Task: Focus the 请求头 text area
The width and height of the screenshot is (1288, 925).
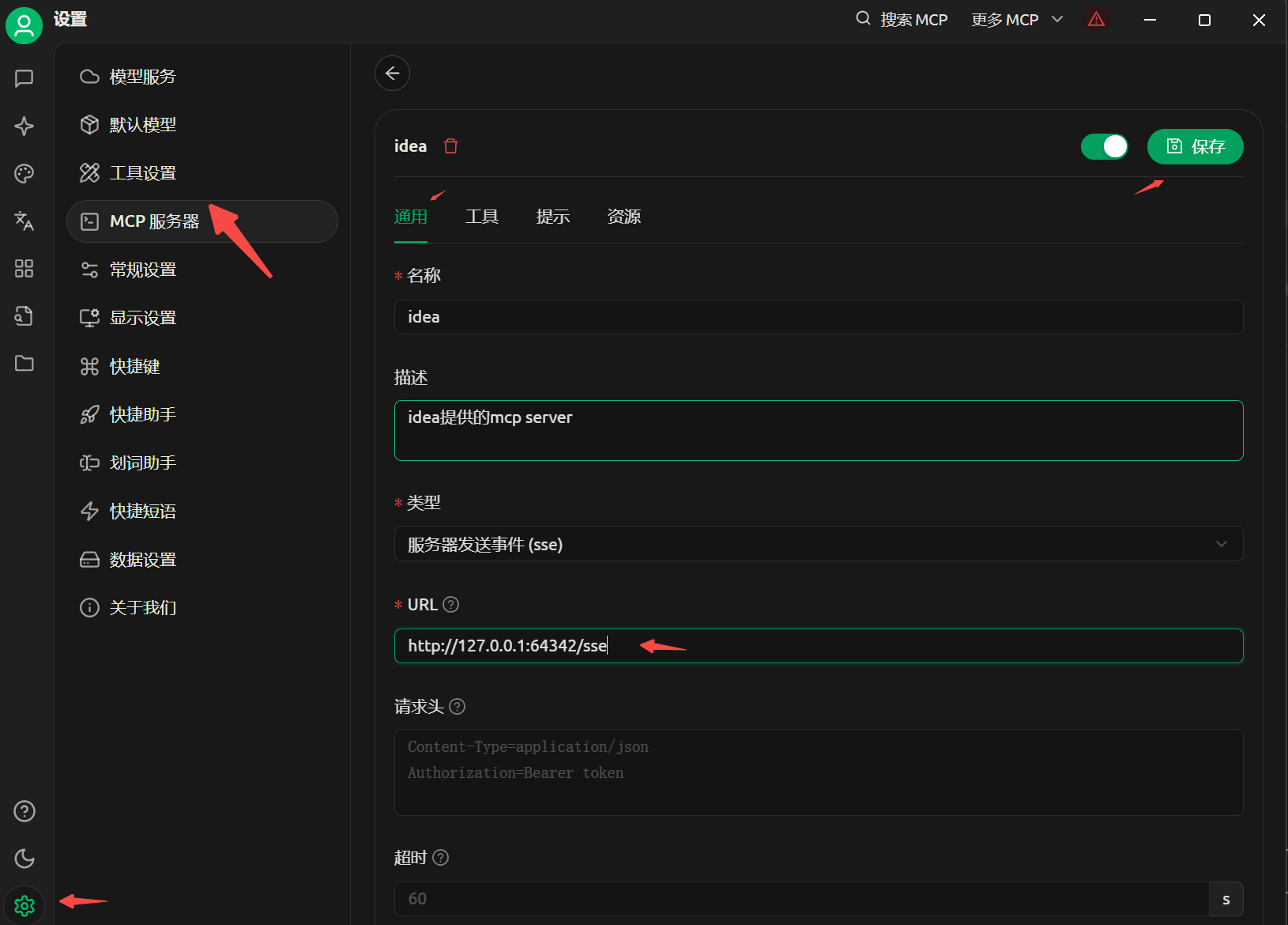Action: coord(819,772)
